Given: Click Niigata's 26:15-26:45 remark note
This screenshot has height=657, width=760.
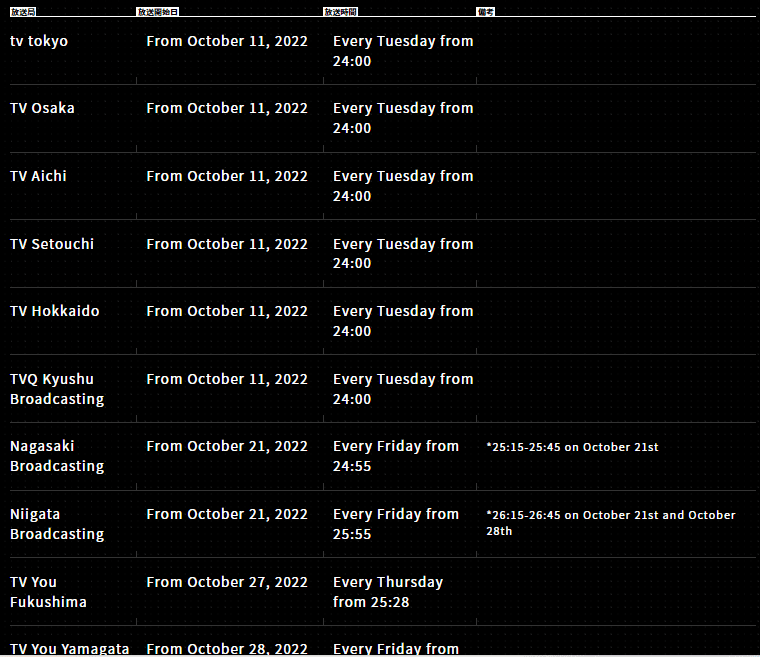Looking at the screenshot, I should tap(611, 523).
